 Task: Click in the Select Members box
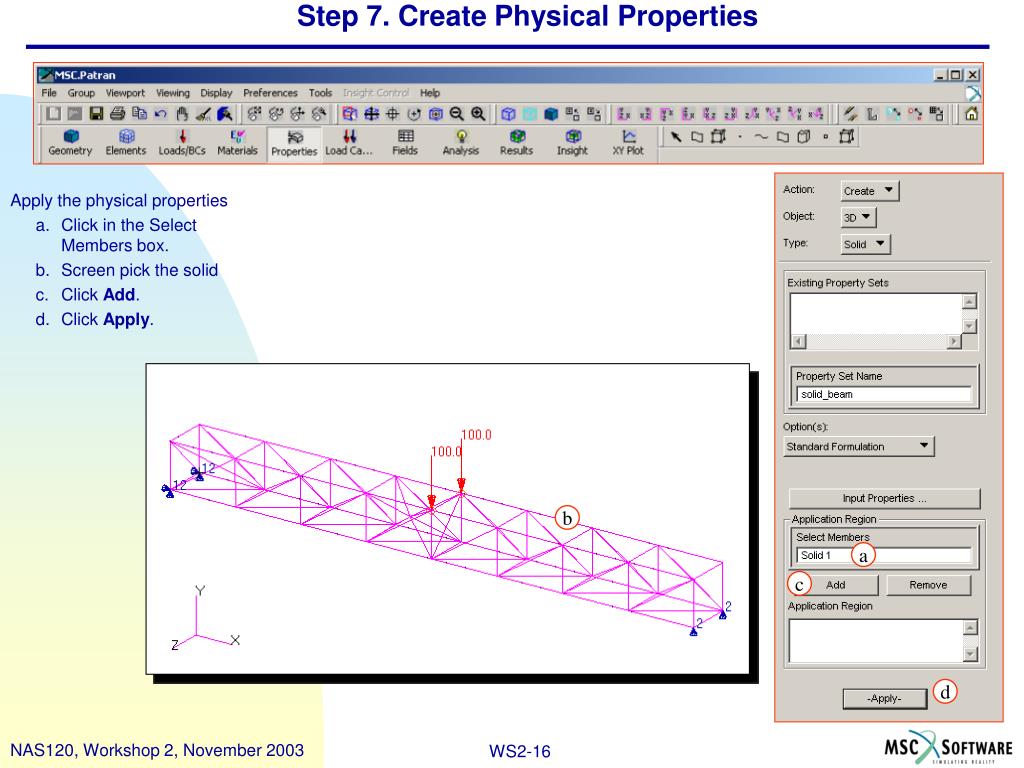pyautogui.click(x=884, y=555)
